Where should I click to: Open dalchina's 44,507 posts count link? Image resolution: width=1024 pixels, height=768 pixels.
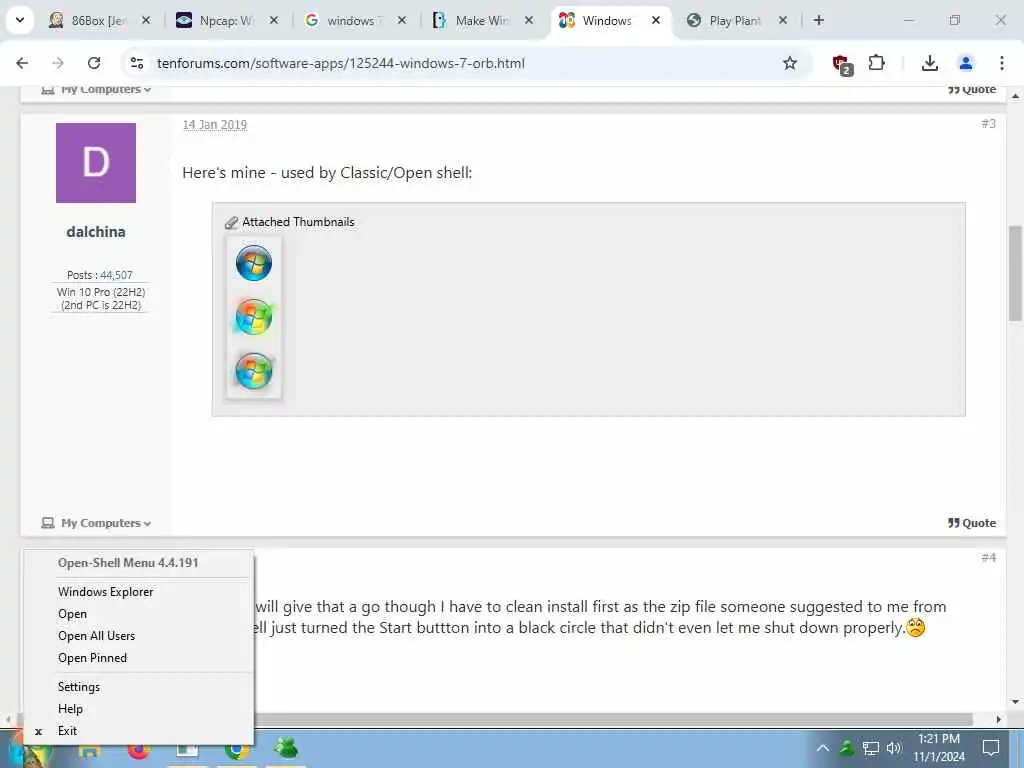coord(116,275)
